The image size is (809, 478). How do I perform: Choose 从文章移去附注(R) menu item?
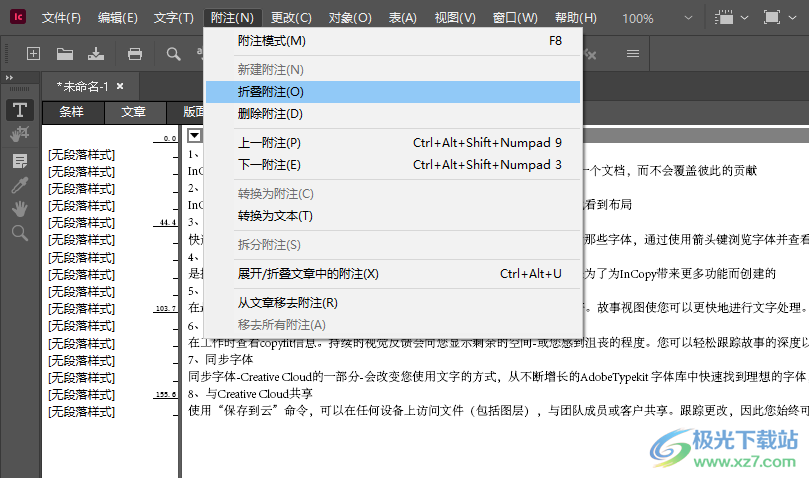(x=393, y=302)
